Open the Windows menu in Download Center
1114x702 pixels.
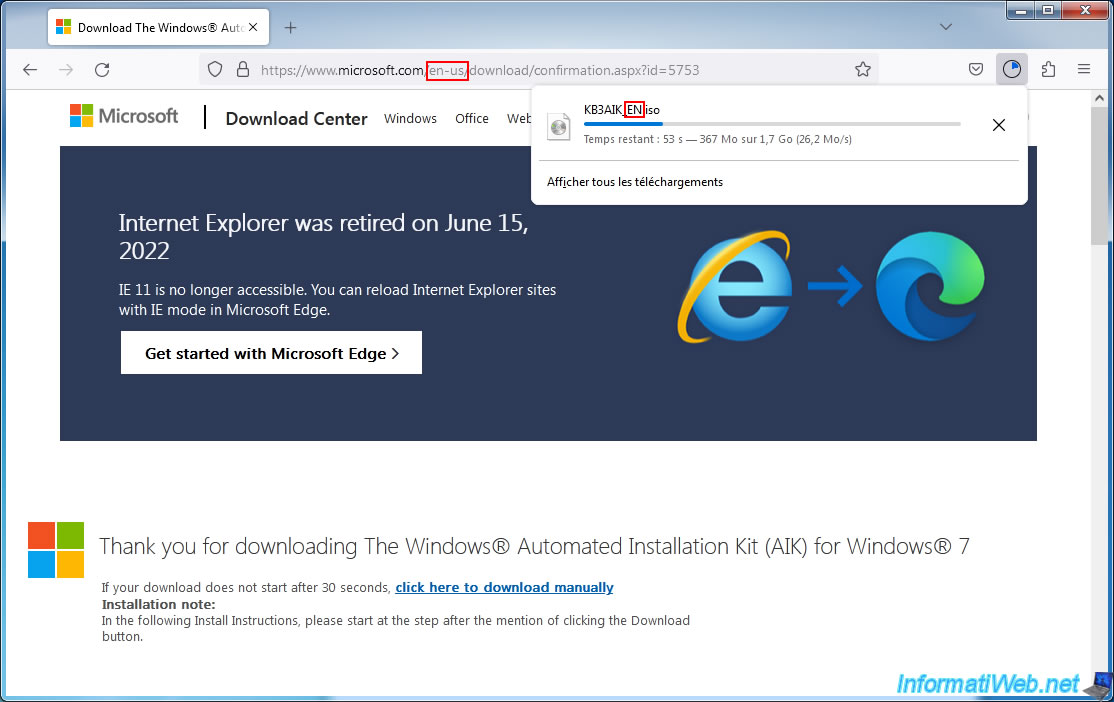coord(410,118)
